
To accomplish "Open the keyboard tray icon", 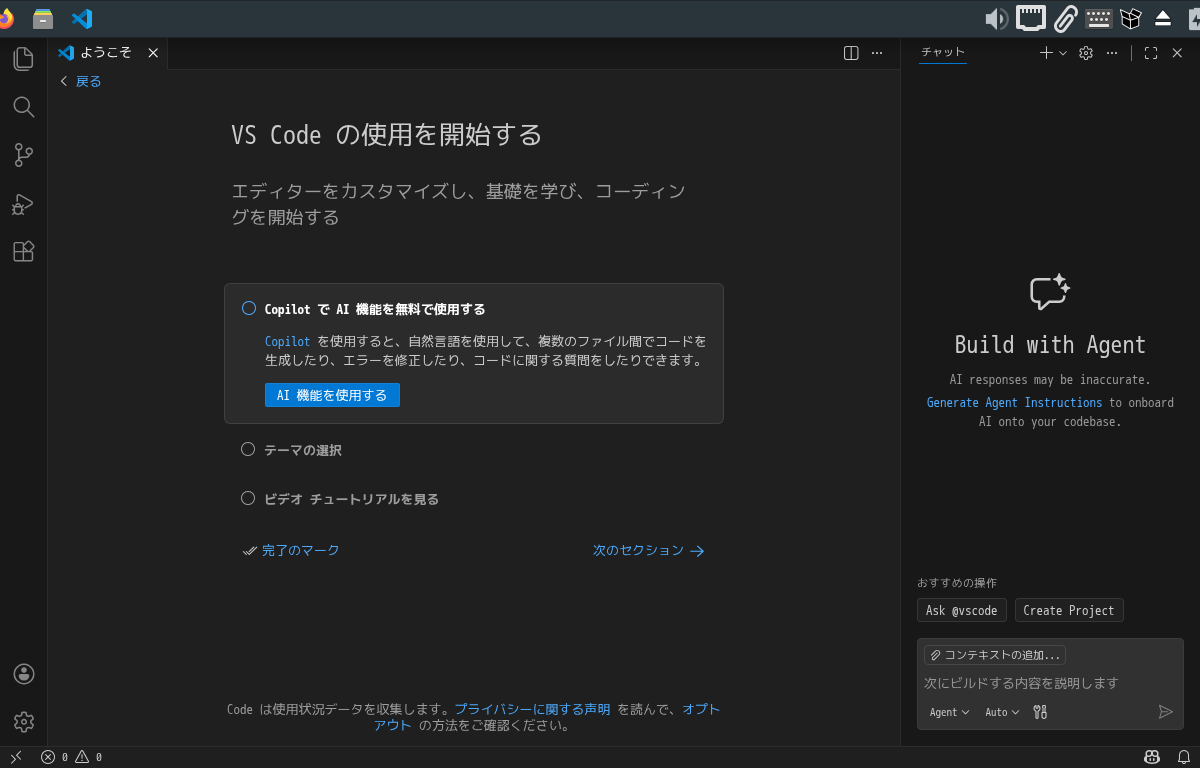I will tap(1099, 18).
